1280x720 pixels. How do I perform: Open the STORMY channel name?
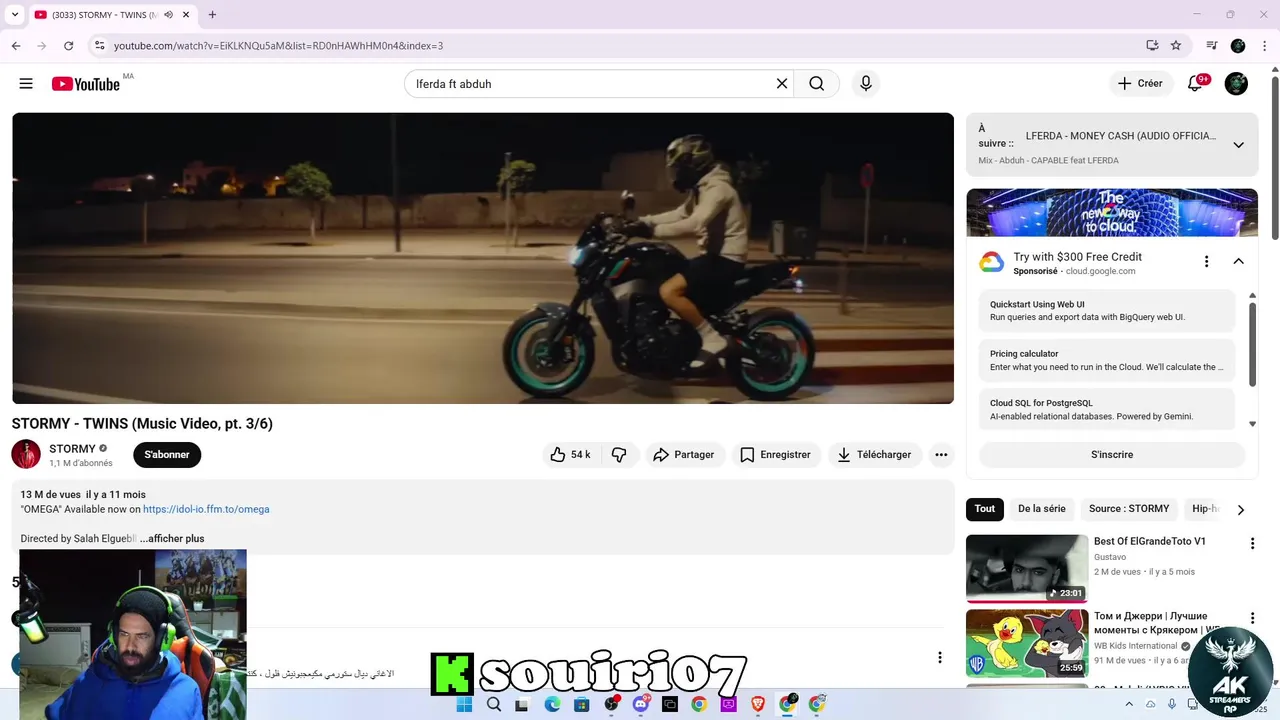(72, 449)
